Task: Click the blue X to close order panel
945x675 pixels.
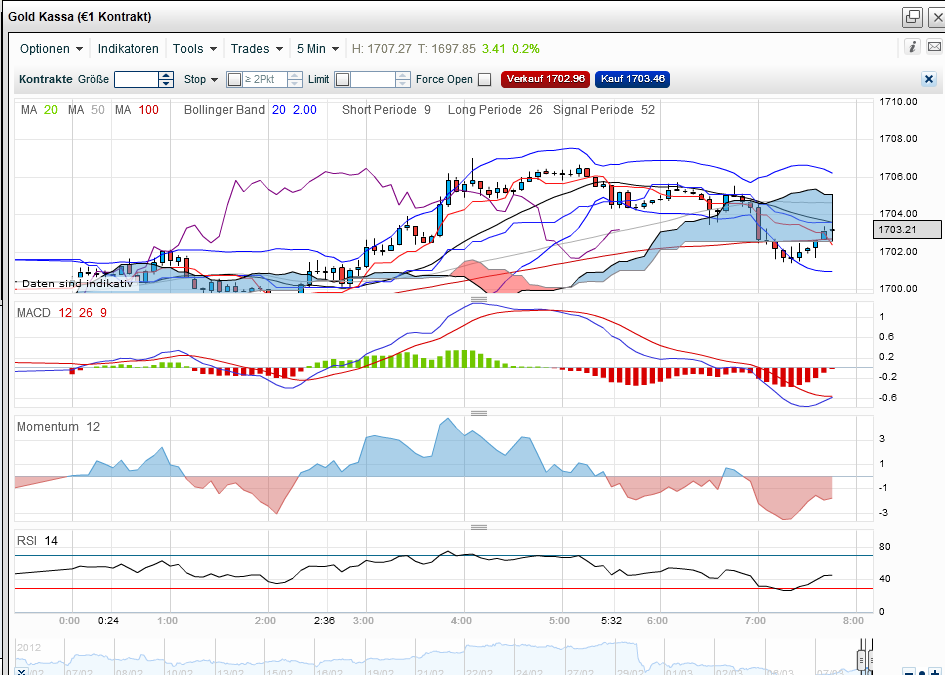Action: click(x=928, y=79)
